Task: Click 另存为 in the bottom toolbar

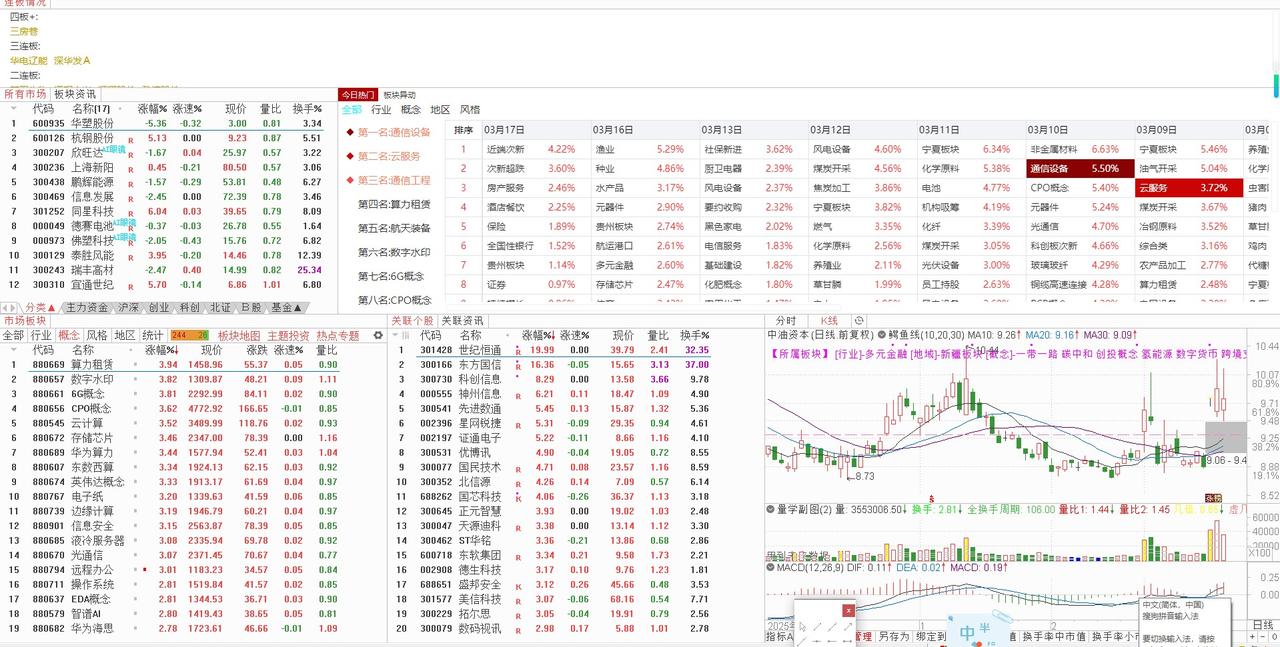Action: pos(893,635)
